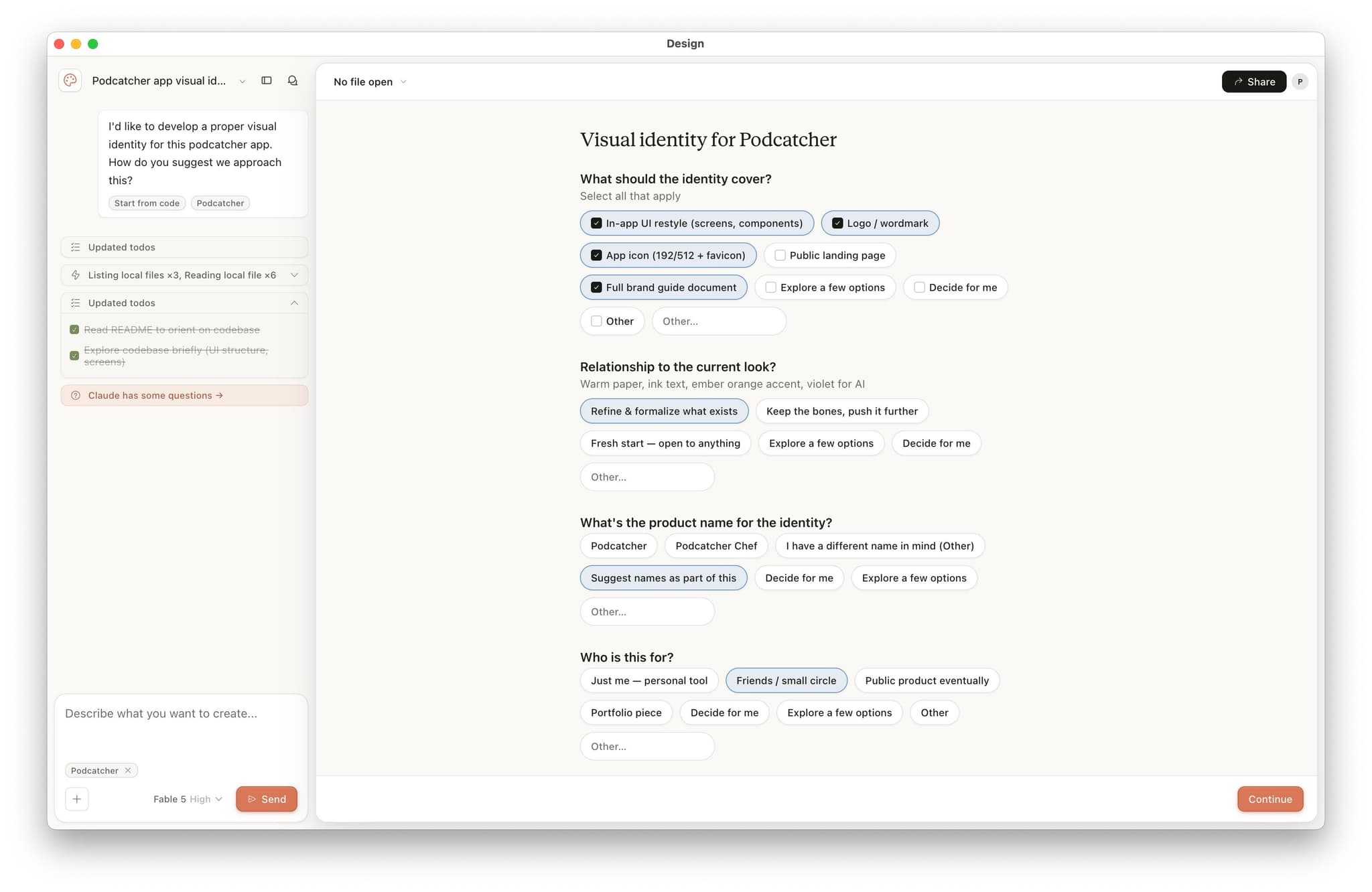Click the Send button

point(267,800)
